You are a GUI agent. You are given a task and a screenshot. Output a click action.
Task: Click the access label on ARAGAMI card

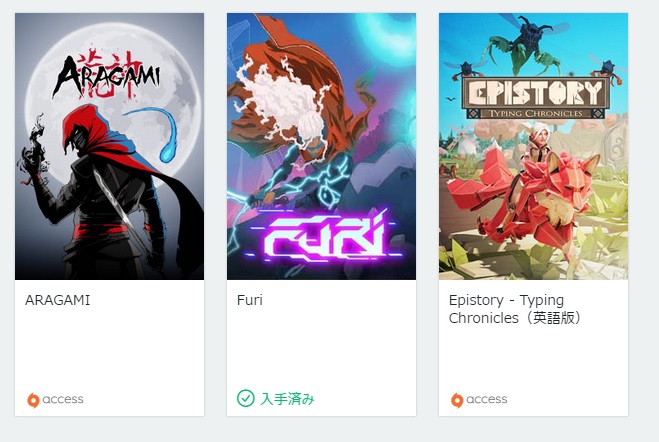pos(63,399)
